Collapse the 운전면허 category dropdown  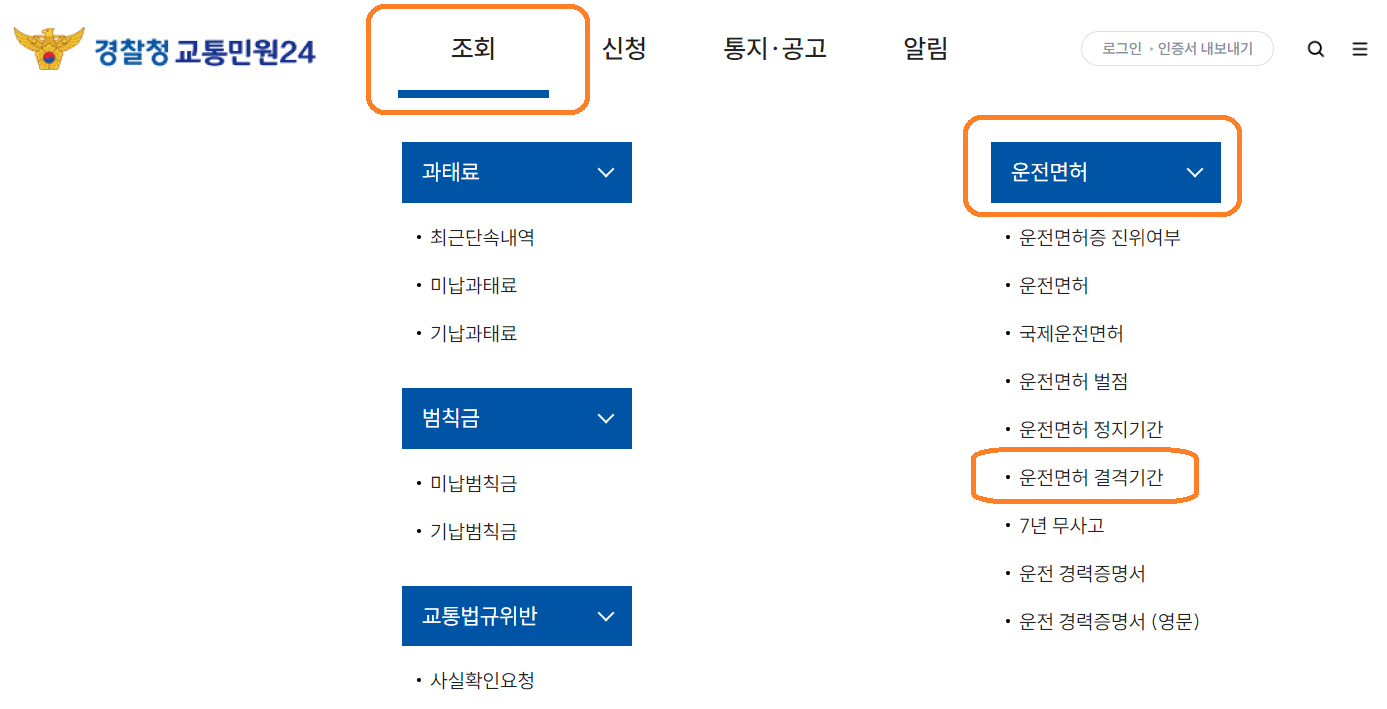1195,172
